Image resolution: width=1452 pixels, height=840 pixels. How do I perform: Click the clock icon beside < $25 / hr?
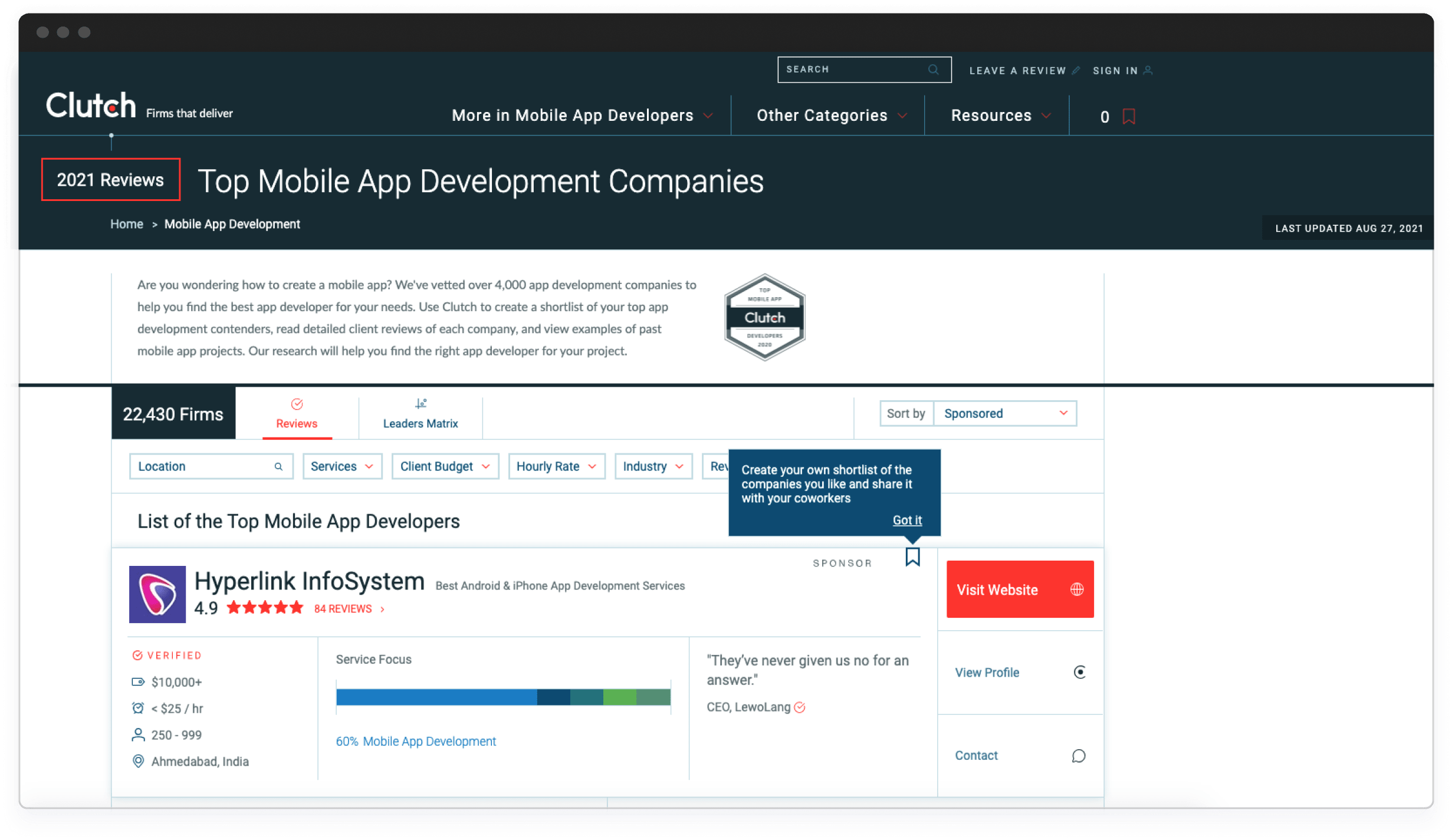click(138, 708)
